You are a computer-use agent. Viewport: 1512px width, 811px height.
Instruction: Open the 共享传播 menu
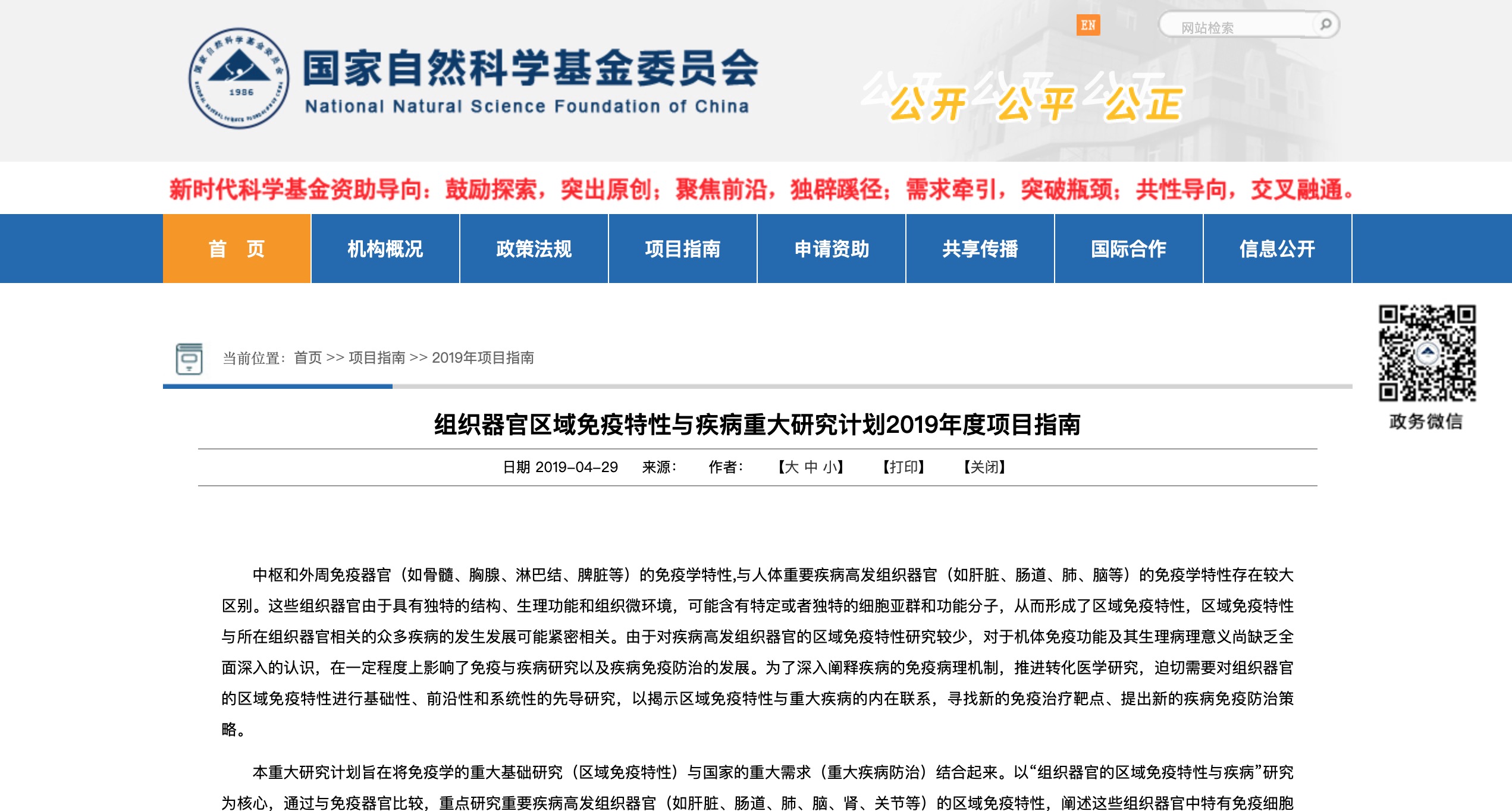pyautogui.click(x=980, y=249)
